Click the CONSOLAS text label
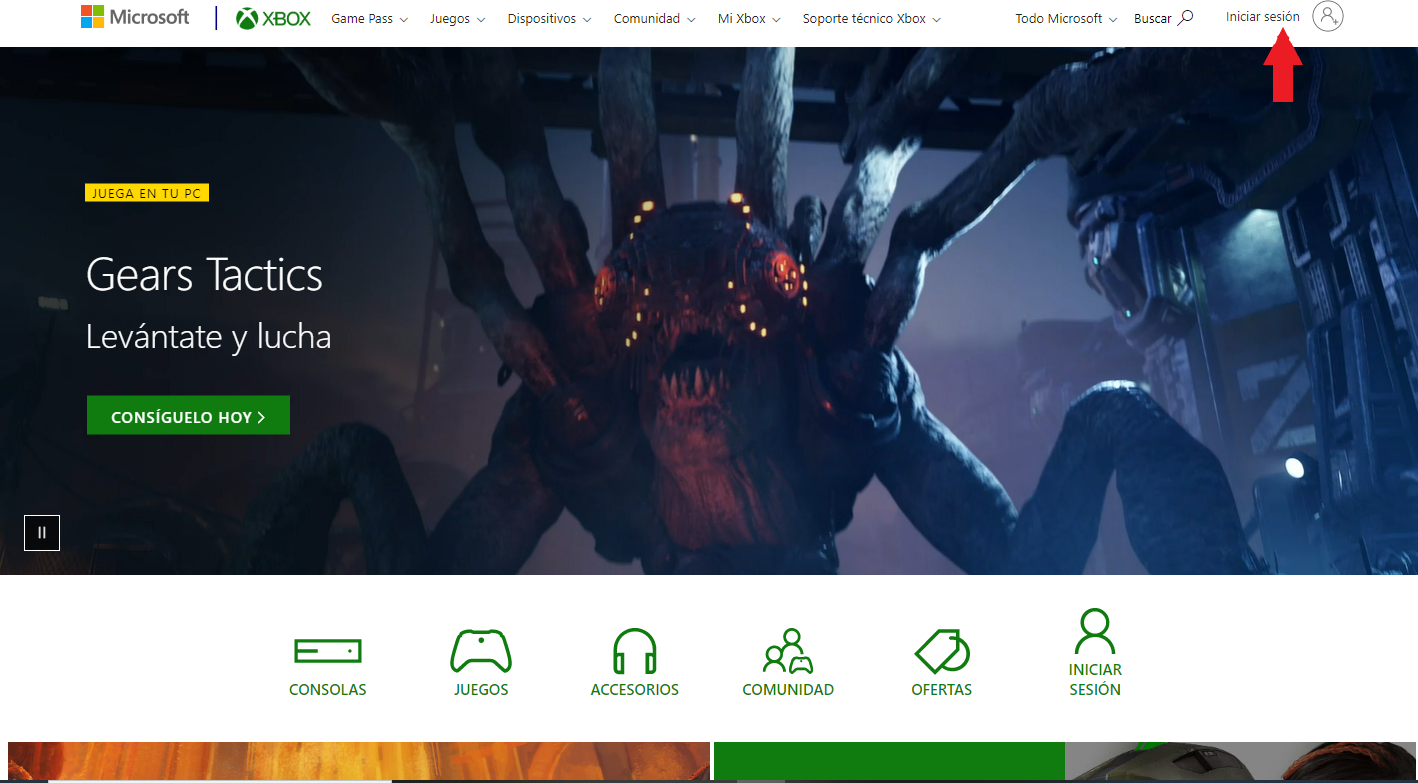Screen dimensions: 1418x783 pos(328,690)
